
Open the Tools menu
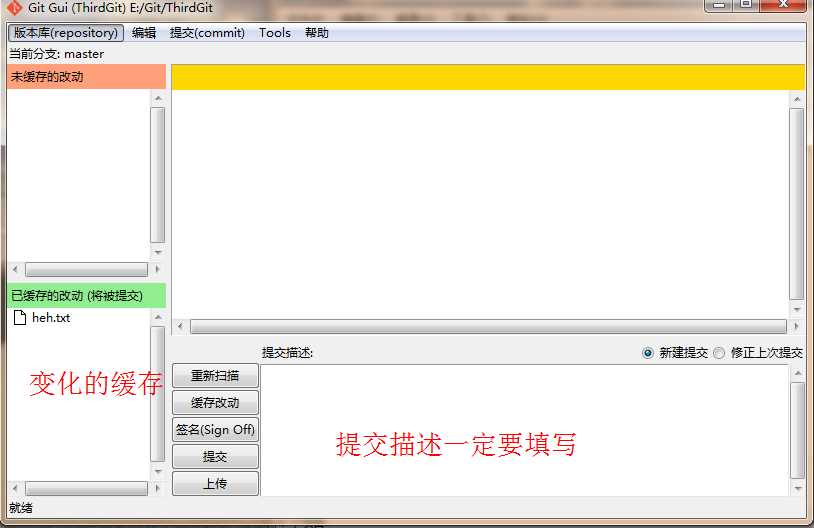275,33
